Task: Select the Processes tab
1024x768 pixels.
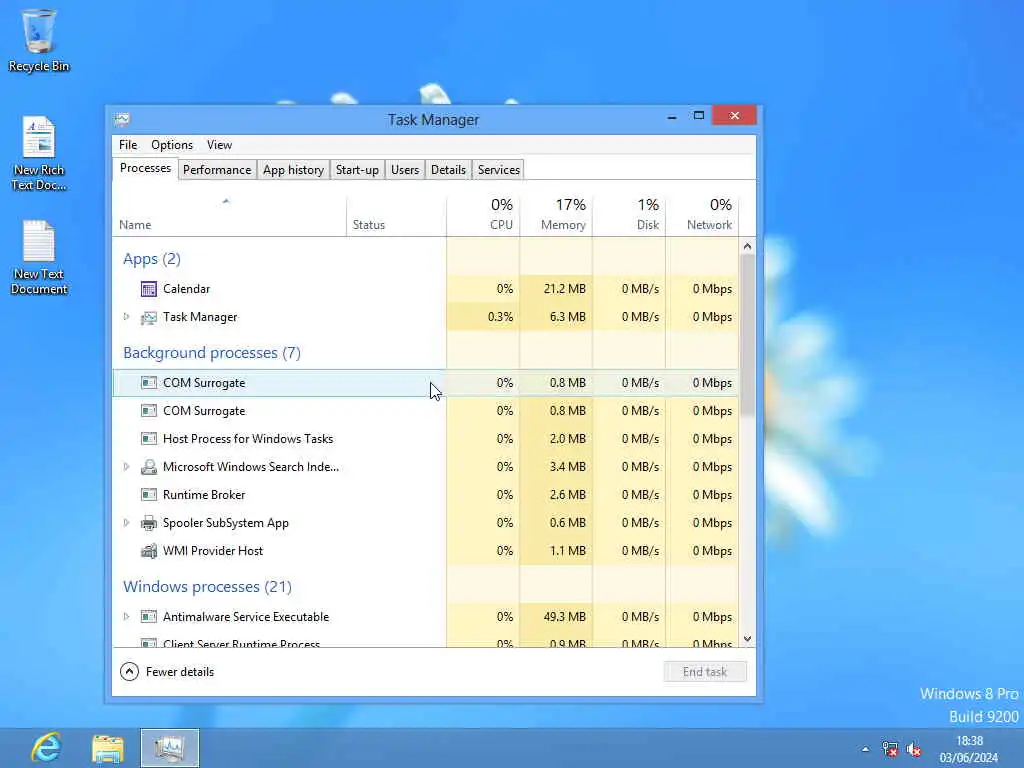Action: point(145,168)
